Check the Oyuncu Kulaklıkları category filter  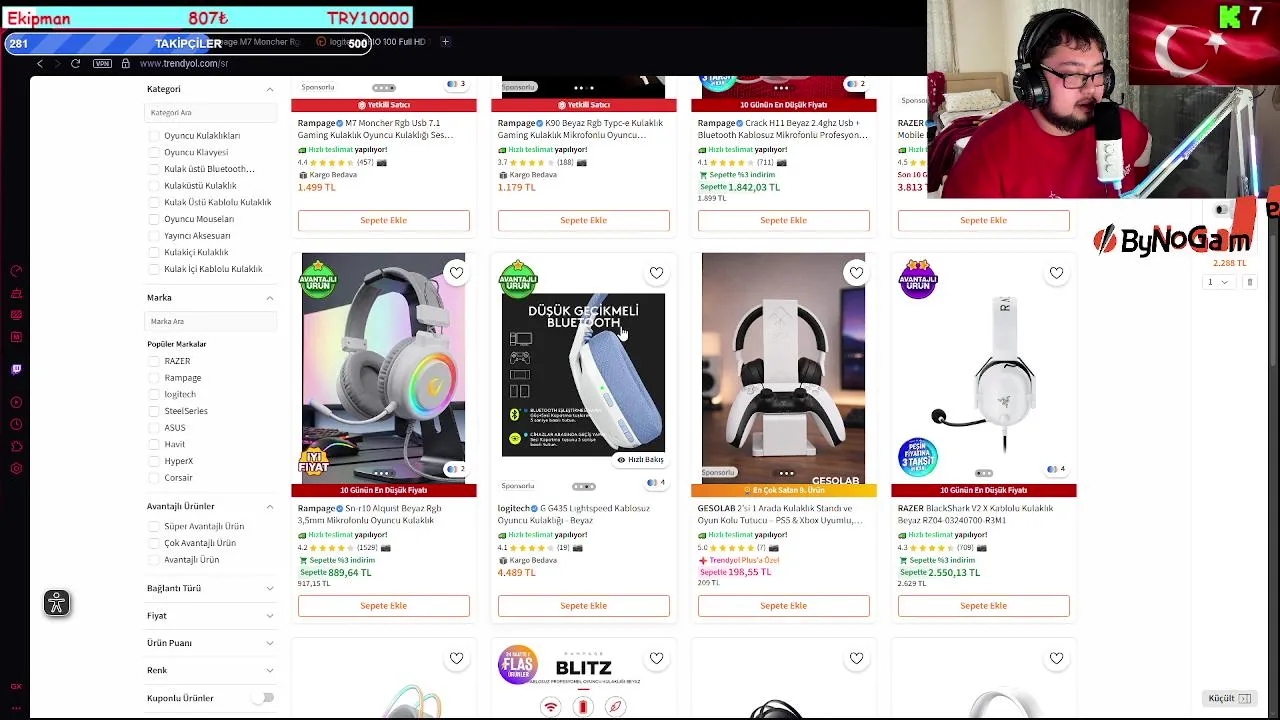[x=154, y=136]
